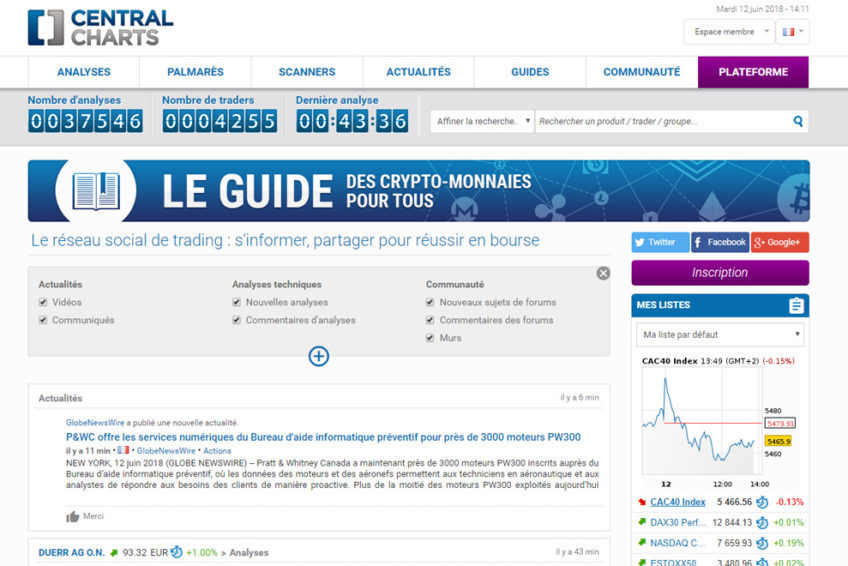Open the French flag language selector

[x=793, y=32]
